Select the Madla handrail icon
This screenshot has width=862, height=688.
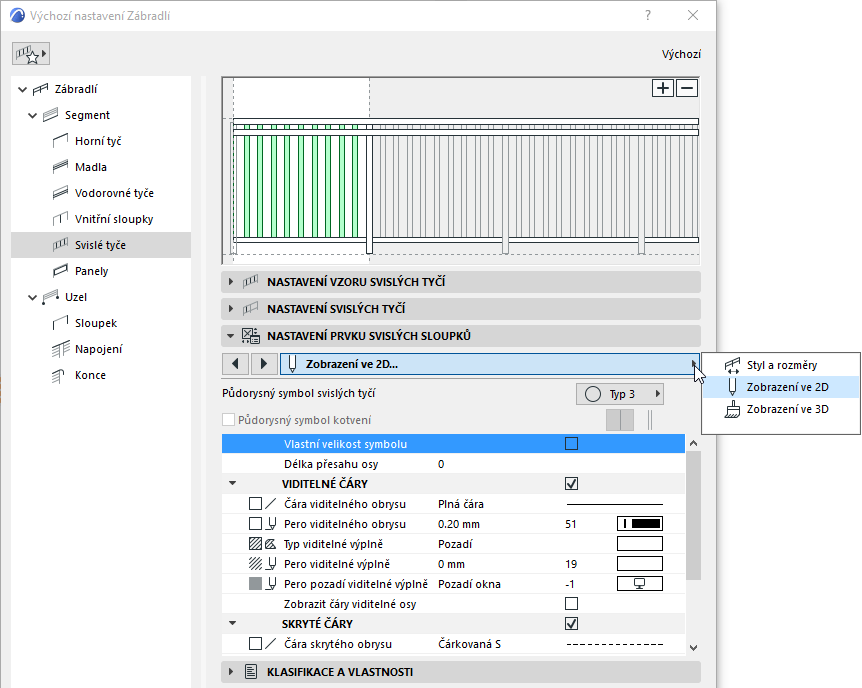click(x=60, y=167)
